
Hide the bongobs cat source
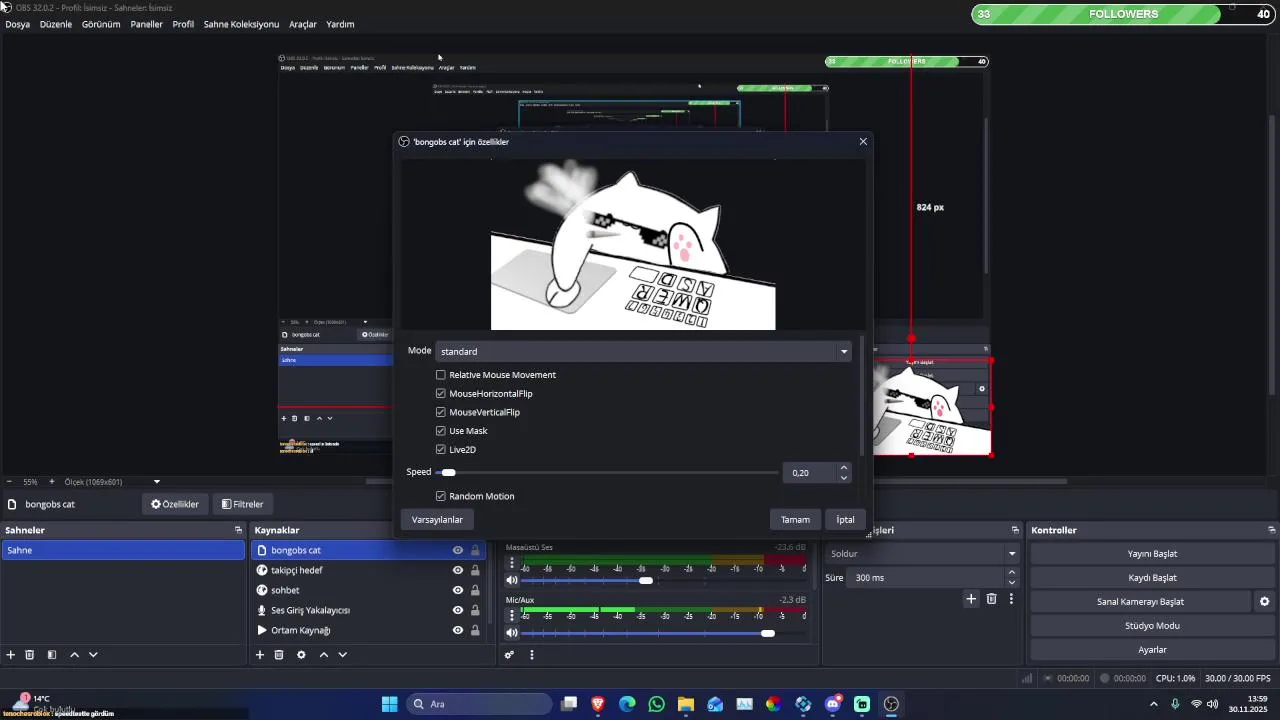[x=458, y=550]
